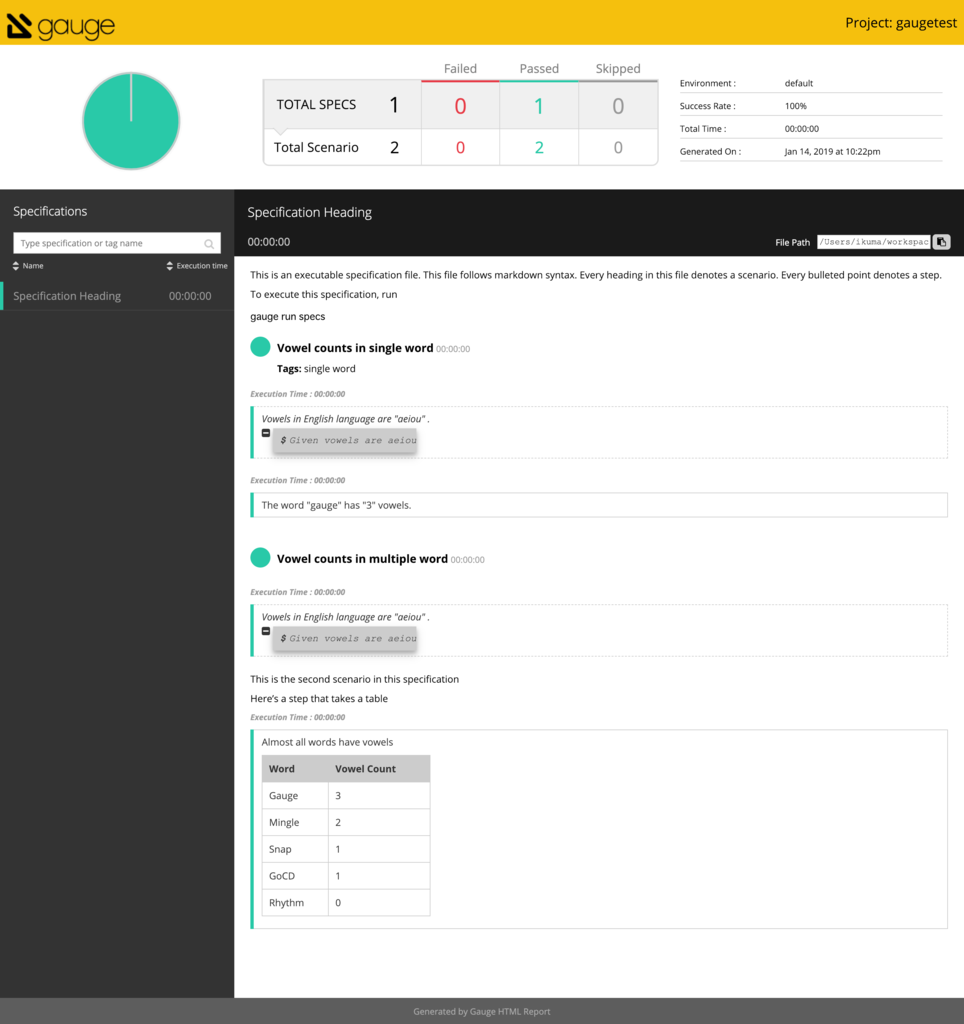
Task: Click 'Tags: single word' line
Action: 316,369
